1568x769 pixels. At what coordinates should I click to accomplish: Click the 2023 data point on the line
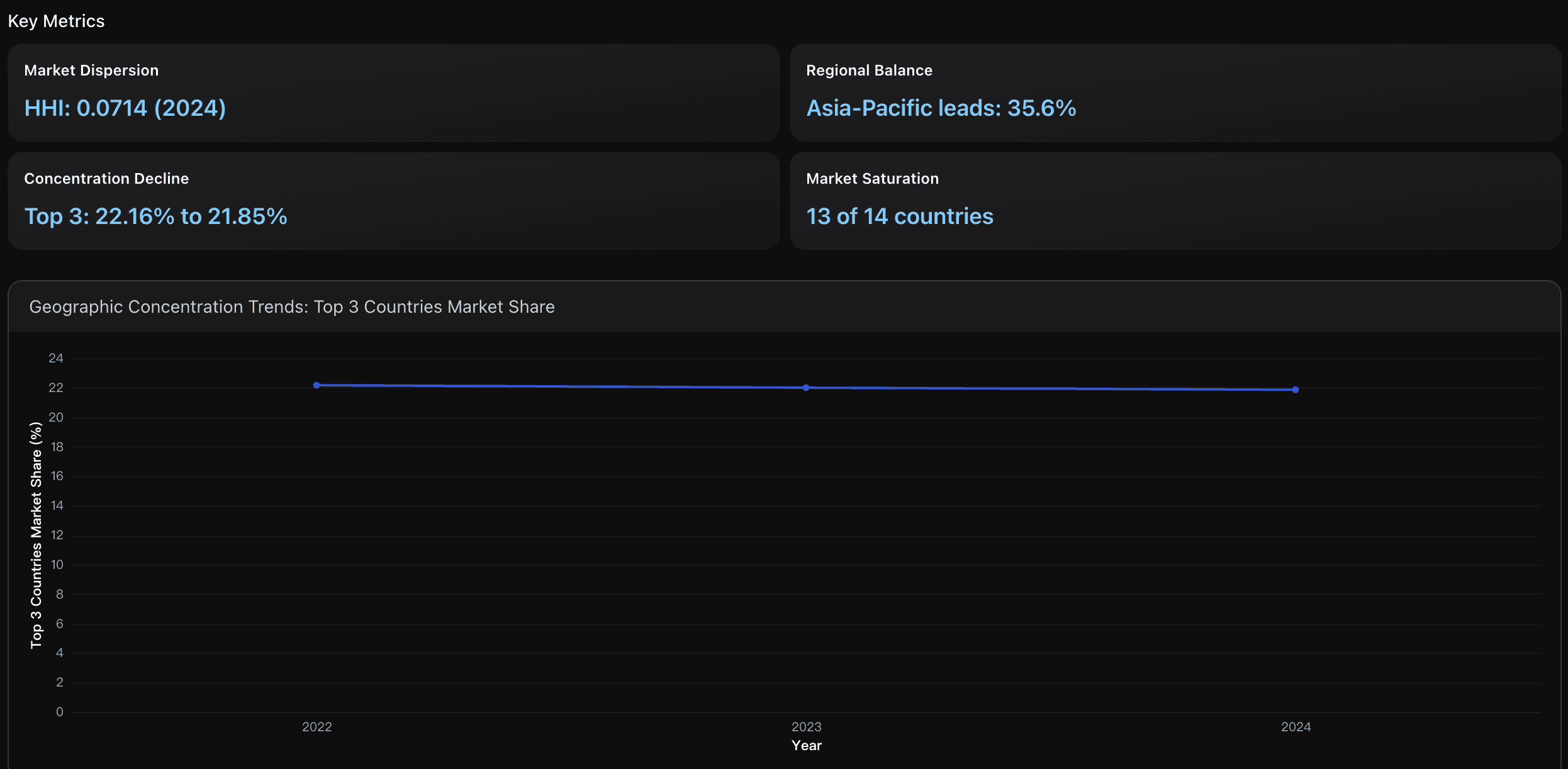pos(806,388)
